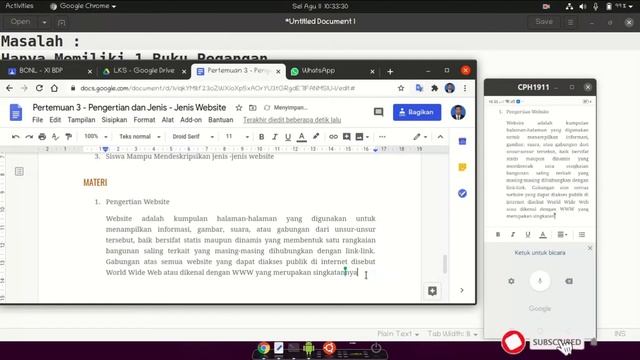Move document with the folder icon
The height and width of the screenshot is (360, 640).
point(253,108)
